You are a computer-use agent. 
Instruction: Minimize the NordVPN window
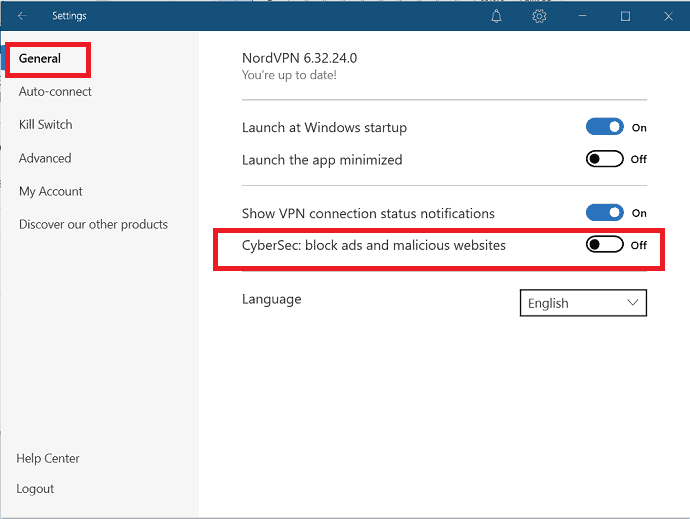coord(582,16)
